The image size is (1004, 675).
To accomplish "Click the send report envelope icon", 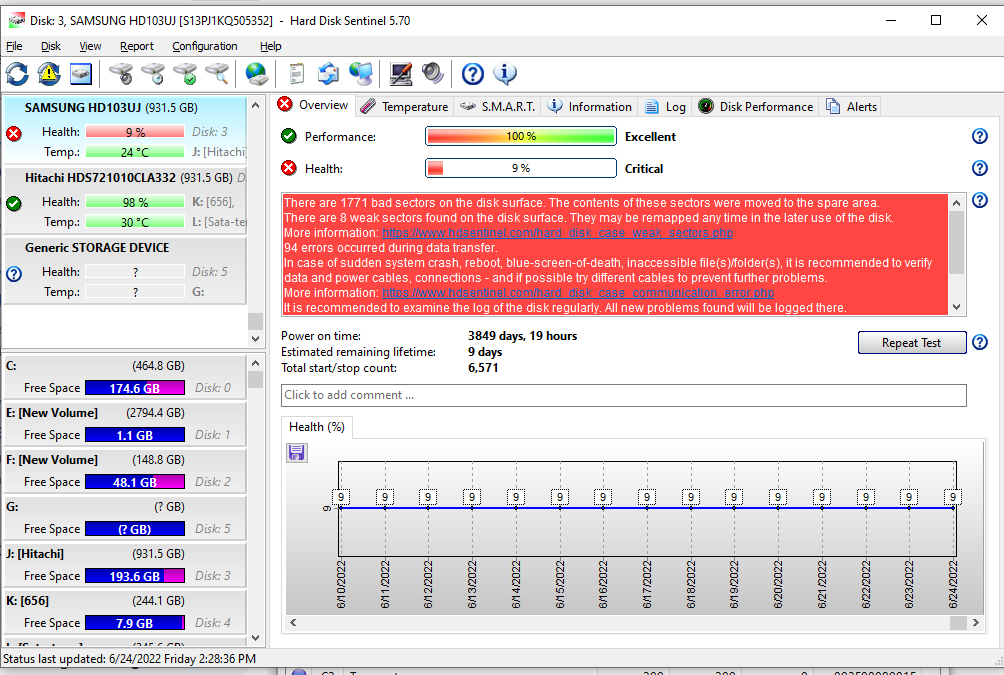I will click(328, 74).
